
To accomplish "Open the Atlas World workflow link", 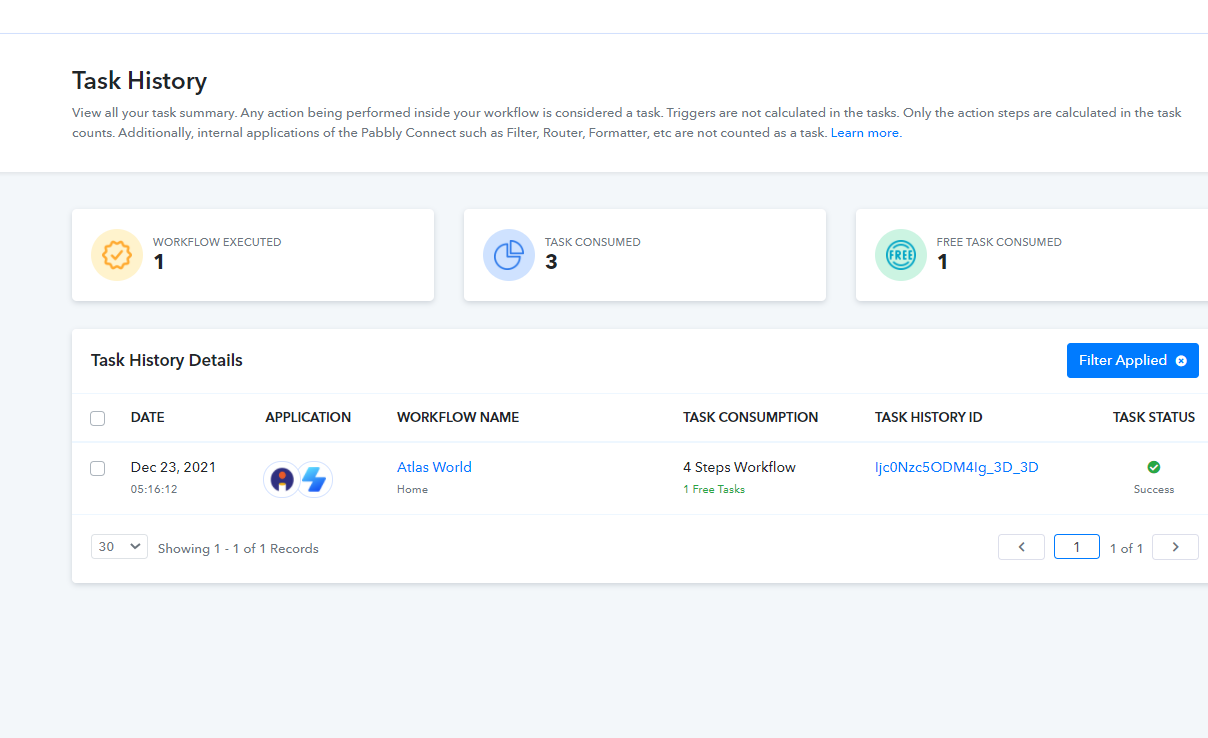I will 434,467.
